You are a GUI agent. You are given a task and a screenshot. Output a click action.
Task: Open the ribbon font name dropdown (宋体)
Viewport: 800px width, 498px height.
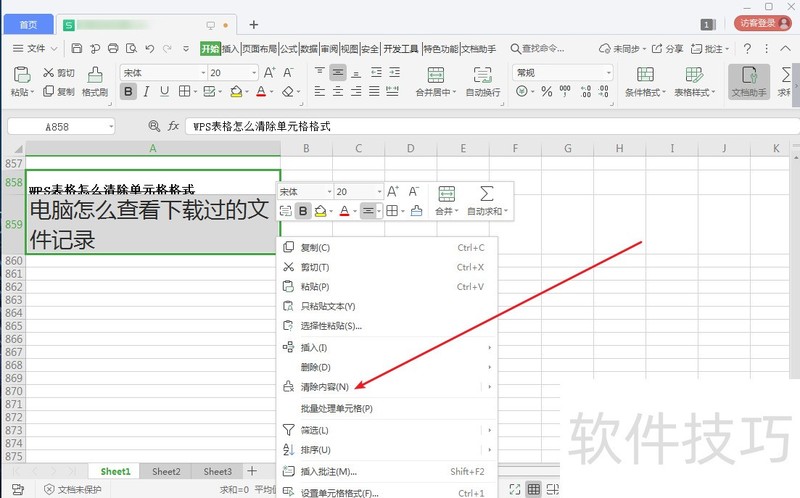(203, 73)
